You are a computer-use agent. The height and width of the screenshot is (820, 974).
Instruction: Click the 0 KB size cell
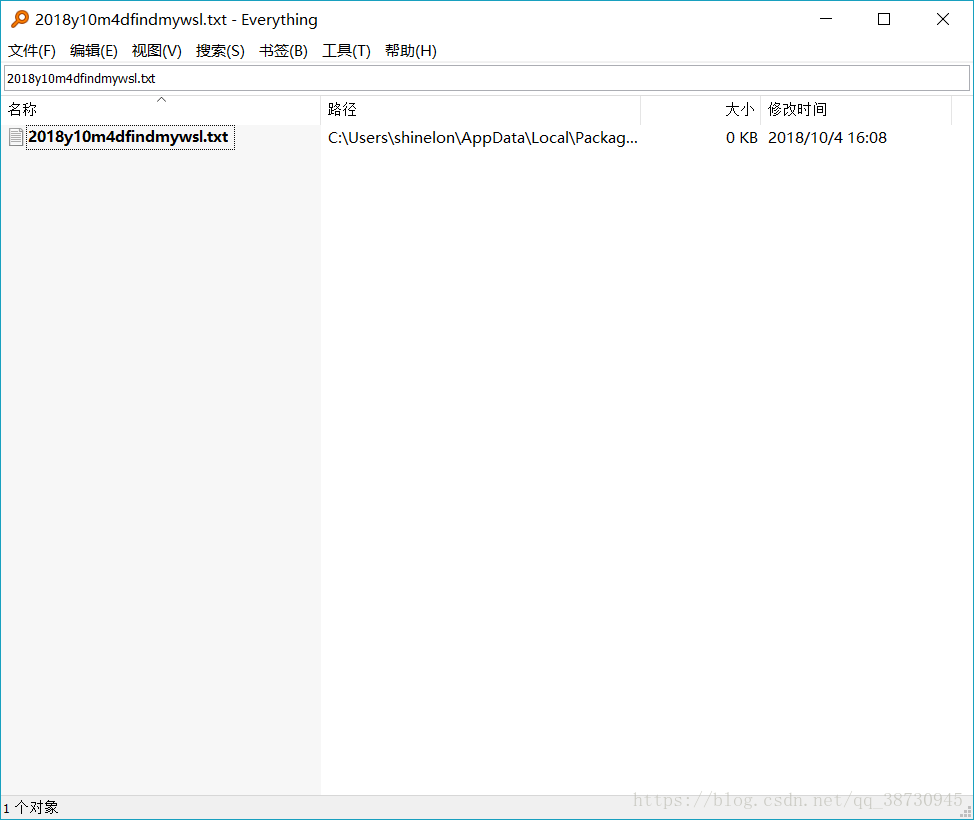coord(742,138)
